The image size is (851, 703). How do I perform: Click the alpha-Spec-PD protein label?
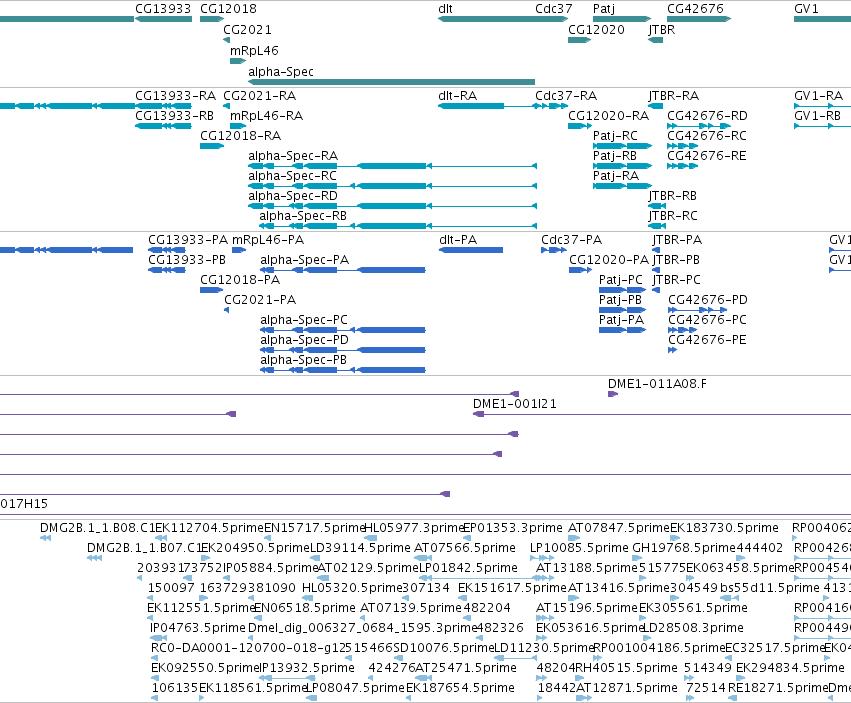click(304, 340)
